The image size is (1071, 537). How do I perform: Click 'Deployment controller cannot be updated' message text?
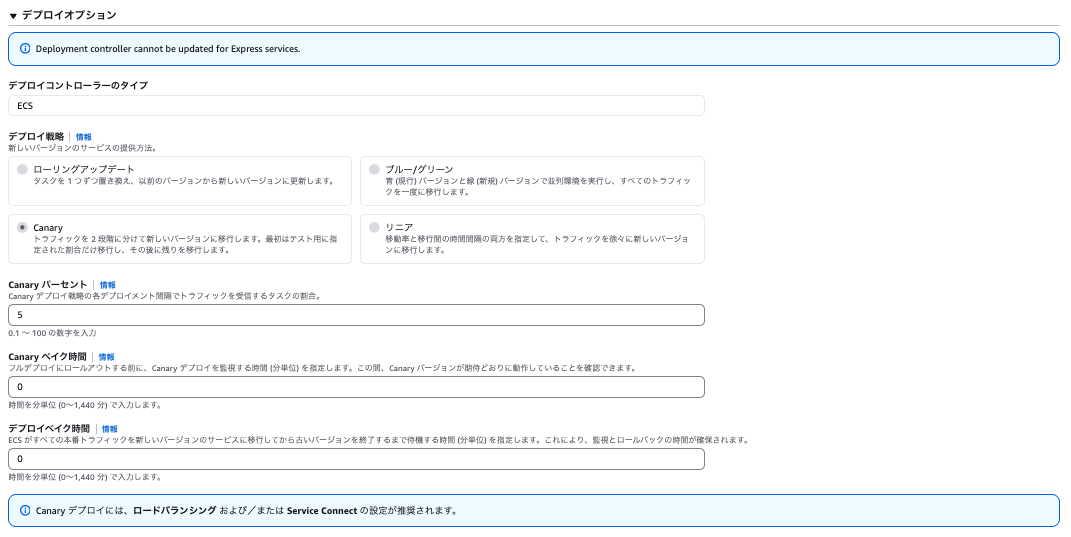[x=168, y=49]
